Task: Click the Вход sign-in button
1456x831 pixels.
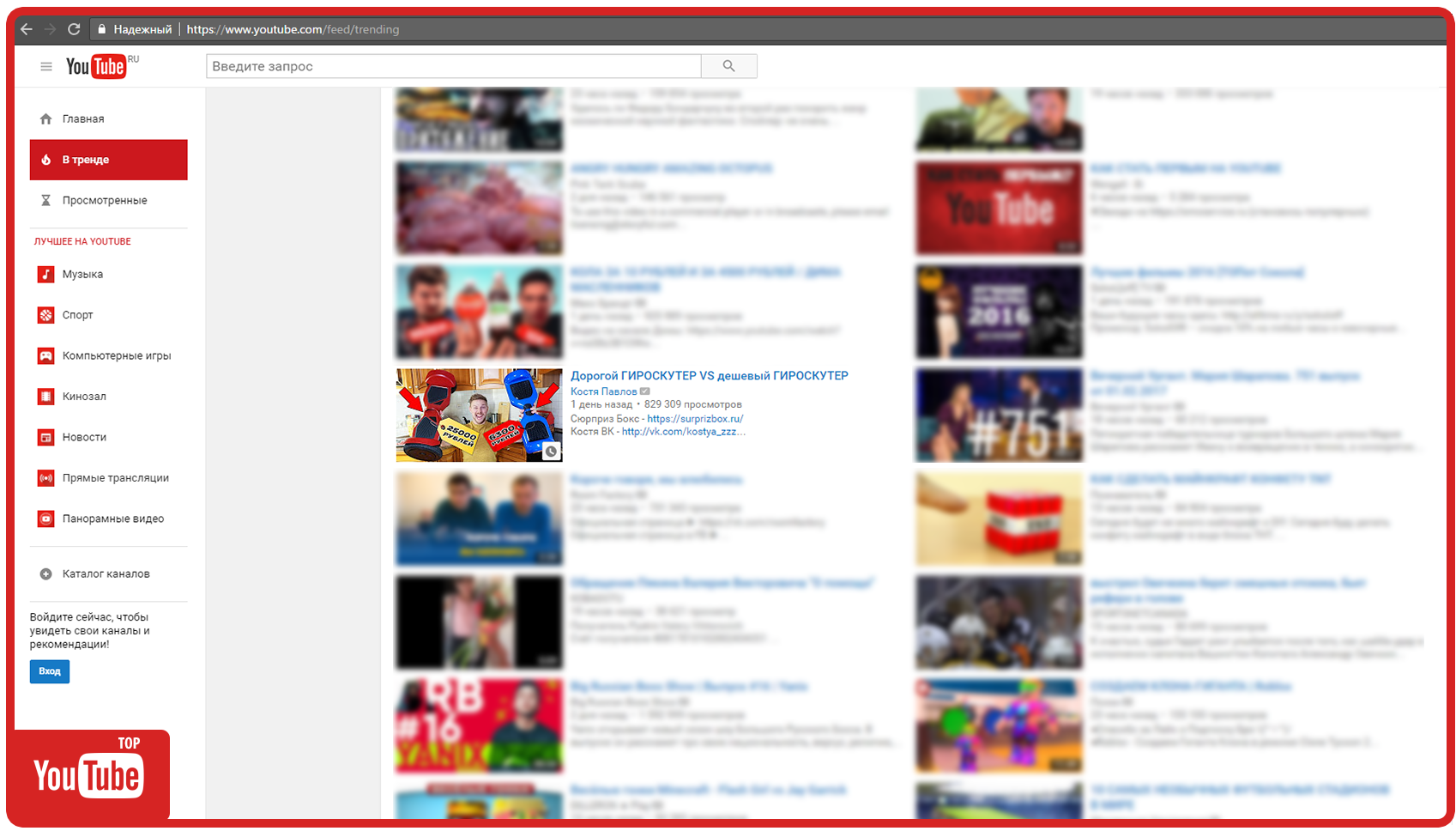Action: click(49, 671)
